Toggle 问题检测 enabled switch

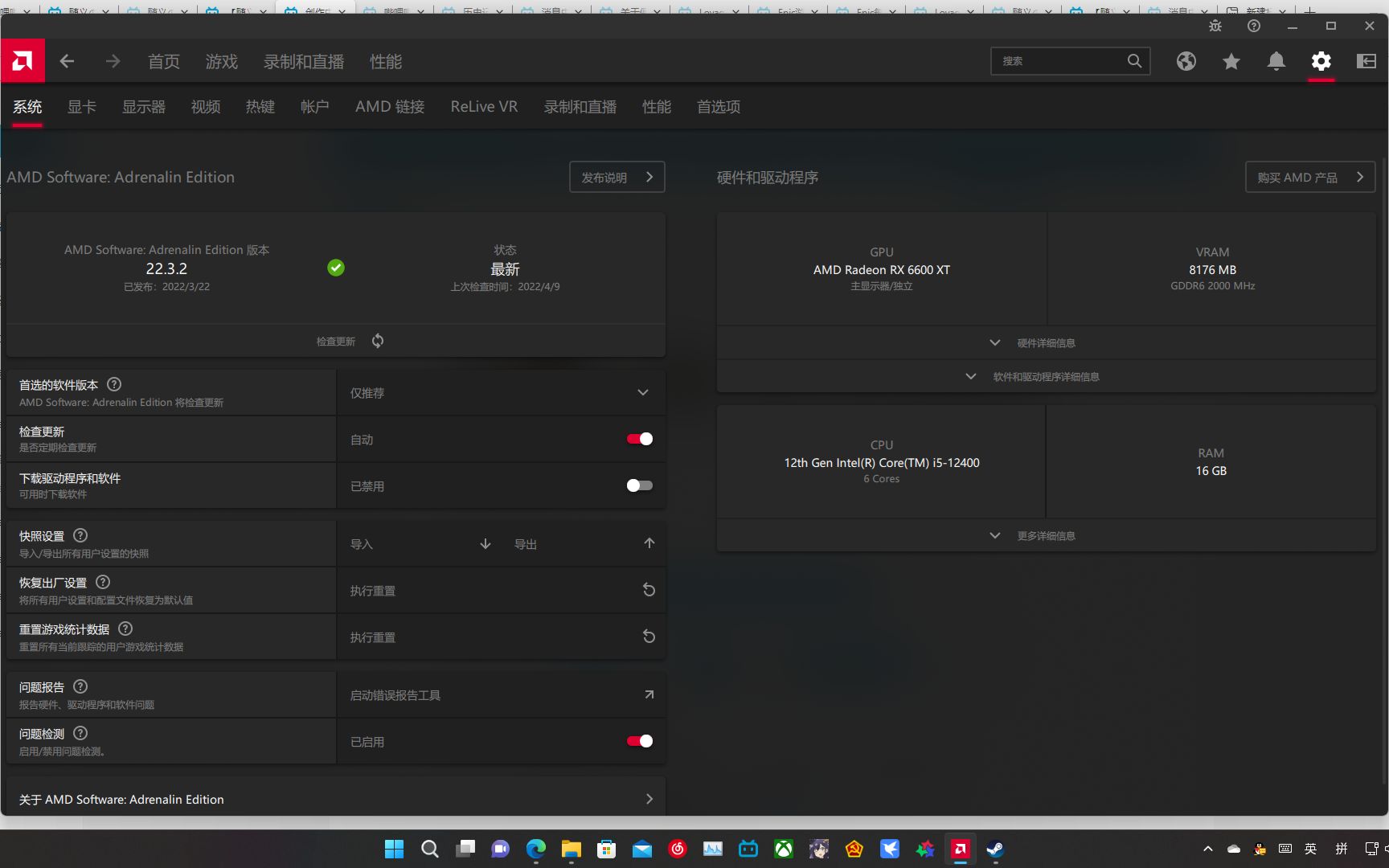point(640,741)
